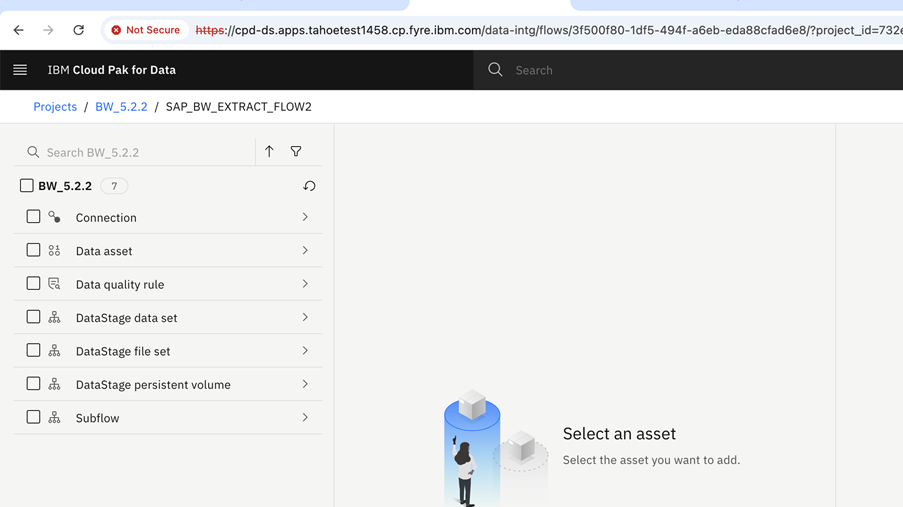Click the Select an asset heading
This screenshot has height=507, width=903.
click(x=619, y=433)
